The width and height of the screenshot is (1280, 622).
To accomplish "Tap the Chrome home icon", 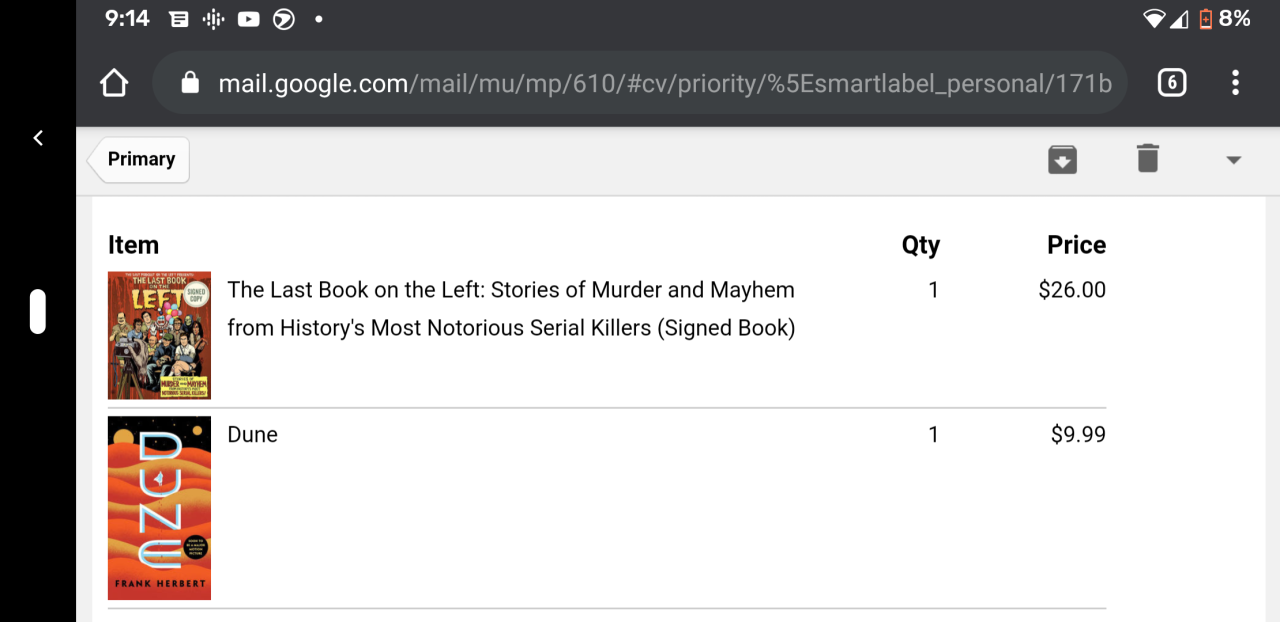I will [114, 82].
